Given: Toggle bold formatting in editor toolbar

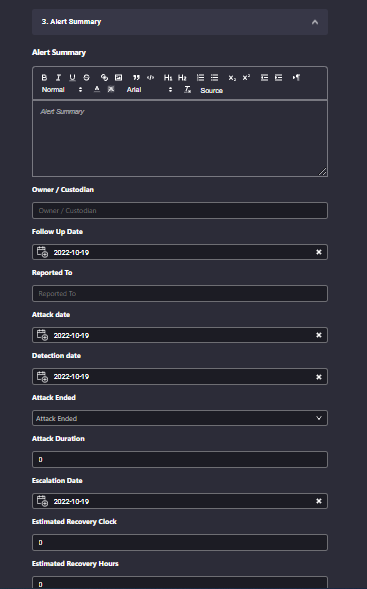Looking at the screenshot, I should pyautogui.click(x=44, y=77).
